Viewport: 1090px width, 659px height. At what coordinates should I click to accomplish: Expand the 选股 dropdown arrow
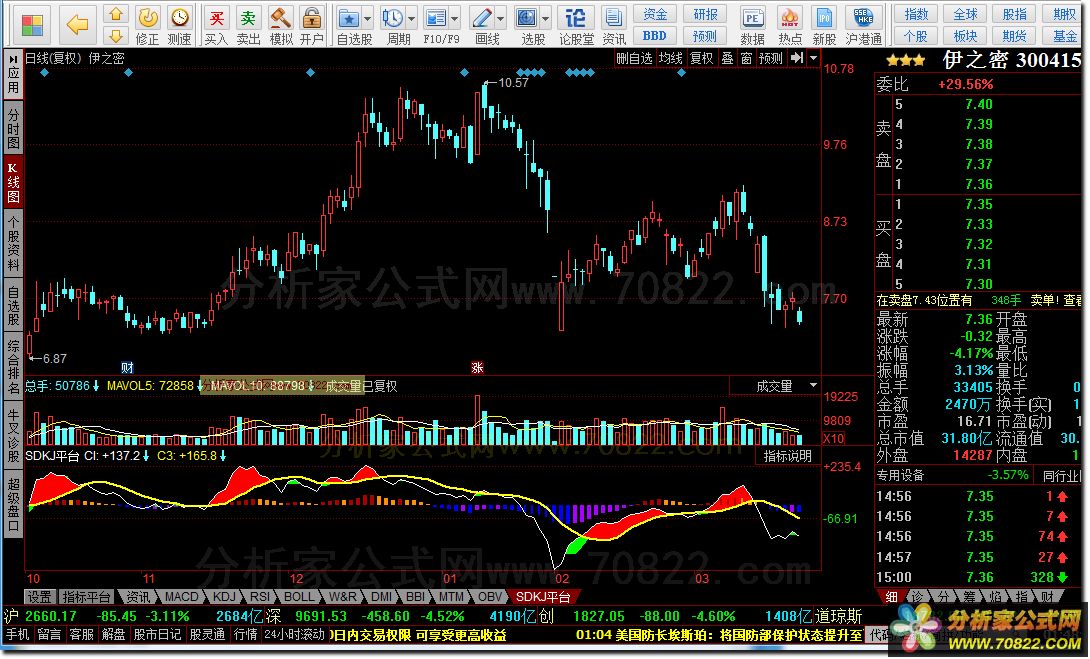(x=546, y=19)
